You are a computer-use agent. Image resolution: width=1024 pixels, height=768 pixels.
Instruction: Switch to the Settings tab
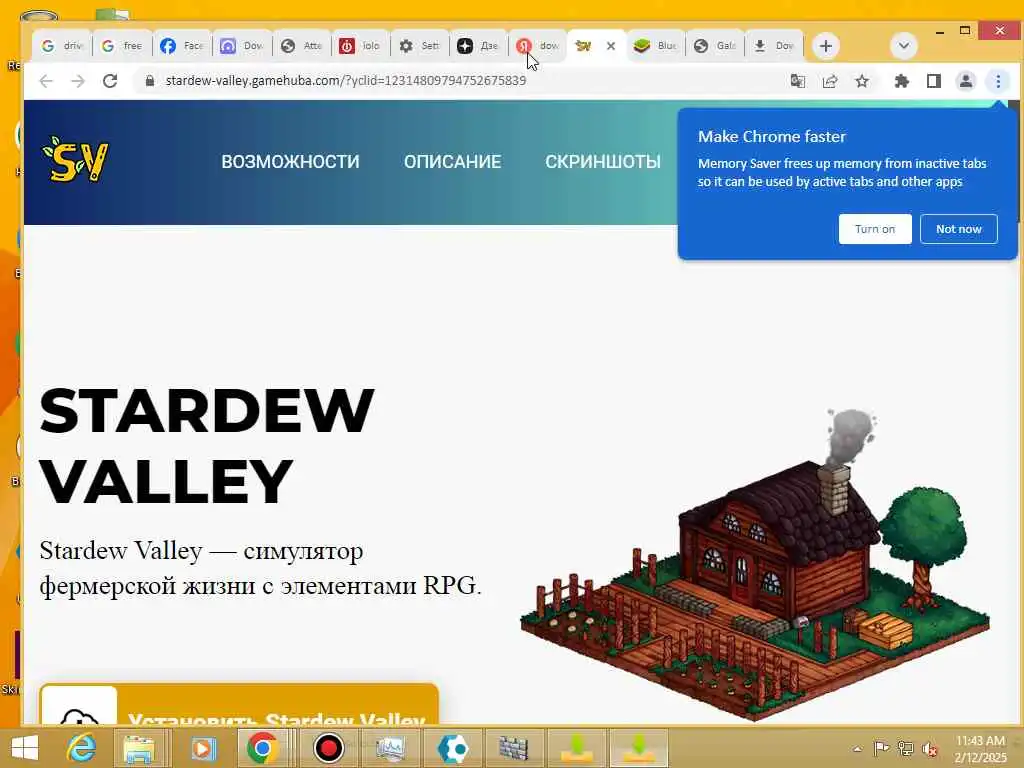click(420, 46)
